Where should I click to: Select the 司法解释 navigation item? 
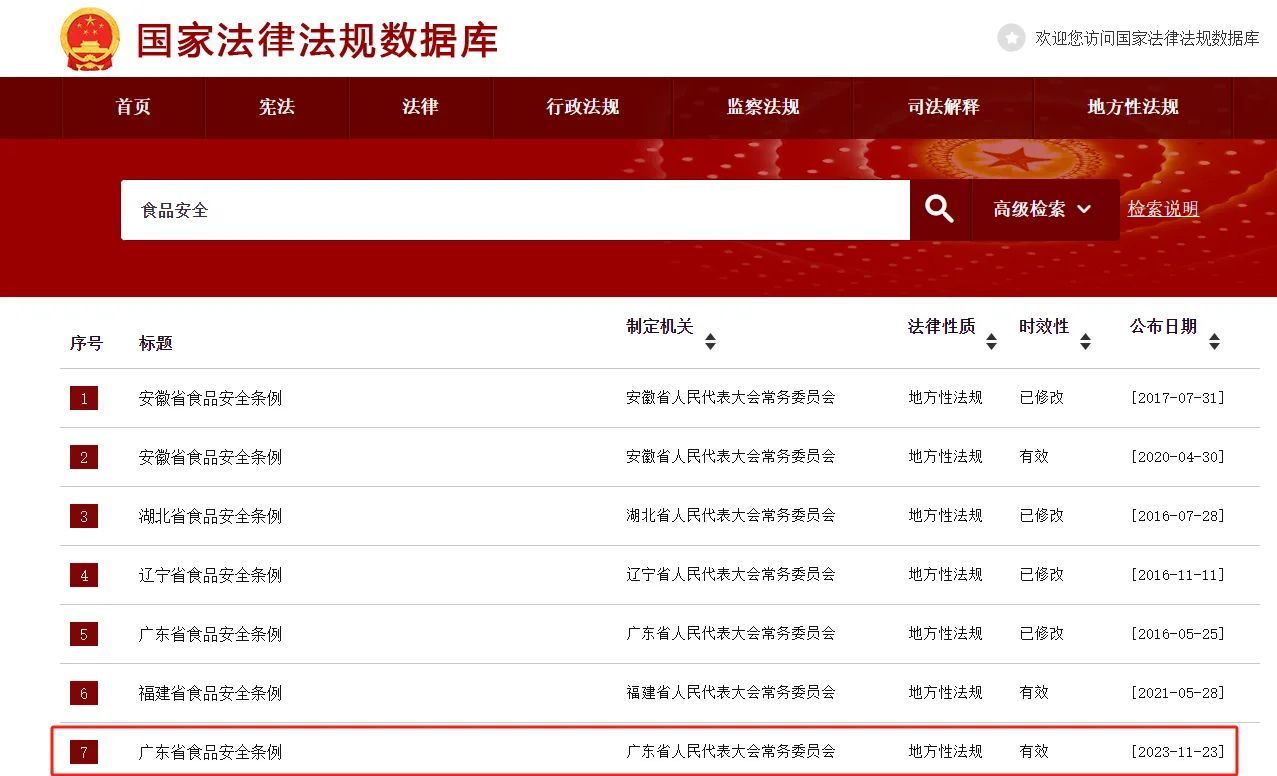[941, 107]
